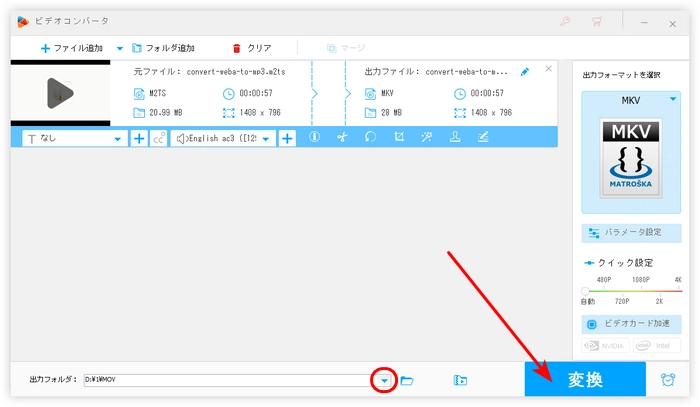Click フォルダ追加 (add folder) button

point(163,48)
